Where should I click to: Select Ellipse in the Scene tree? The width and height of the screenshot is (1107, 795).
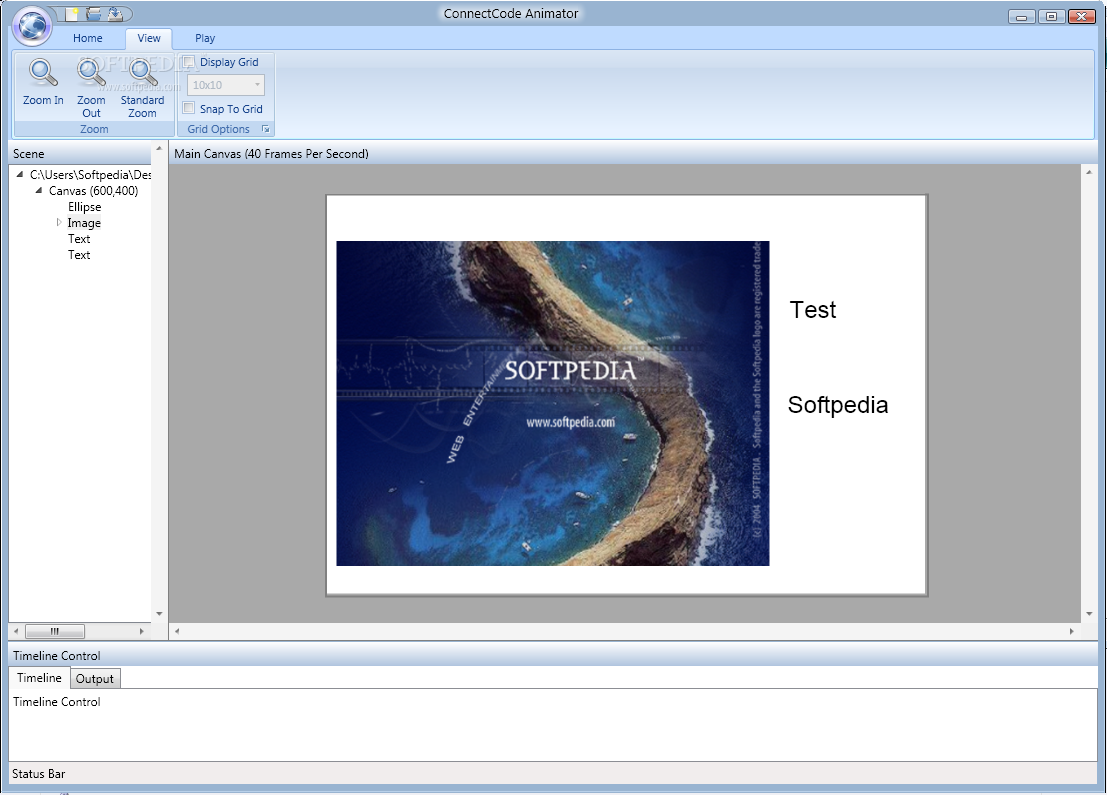[x=85, y=207]
